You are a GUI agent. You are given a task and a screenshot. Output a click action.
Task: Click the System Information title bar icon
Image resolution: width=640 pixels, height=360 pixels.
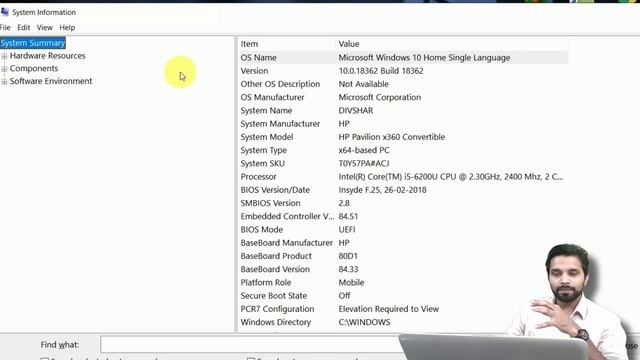[5, 12]
